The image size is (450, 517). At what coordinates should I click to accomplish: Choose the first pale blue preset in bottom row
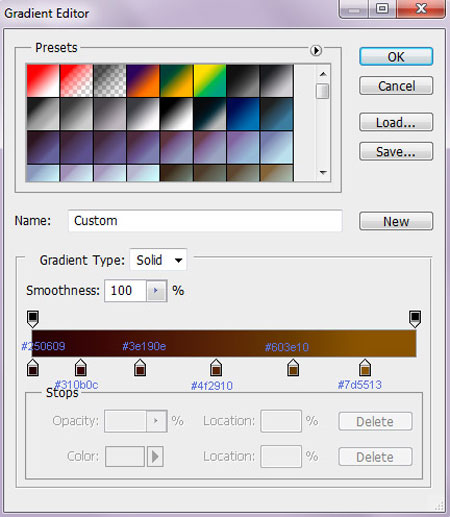[43, 173]
